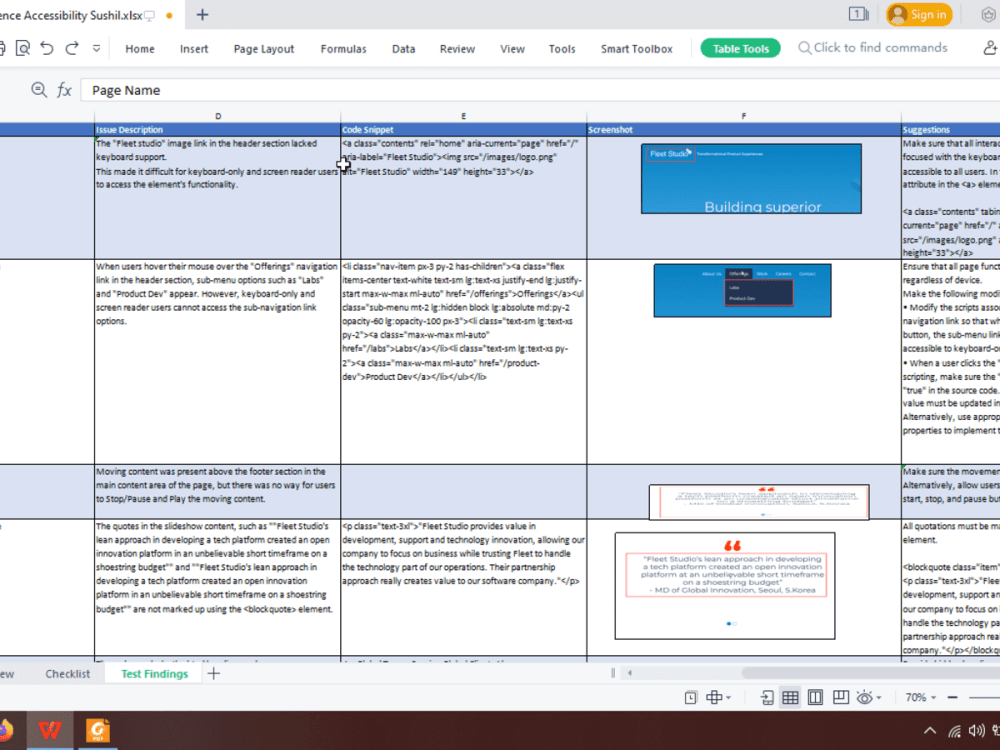Open WPS Office from the taskbar
This screenshot has height=750, width=1000.
coord(50,730)
